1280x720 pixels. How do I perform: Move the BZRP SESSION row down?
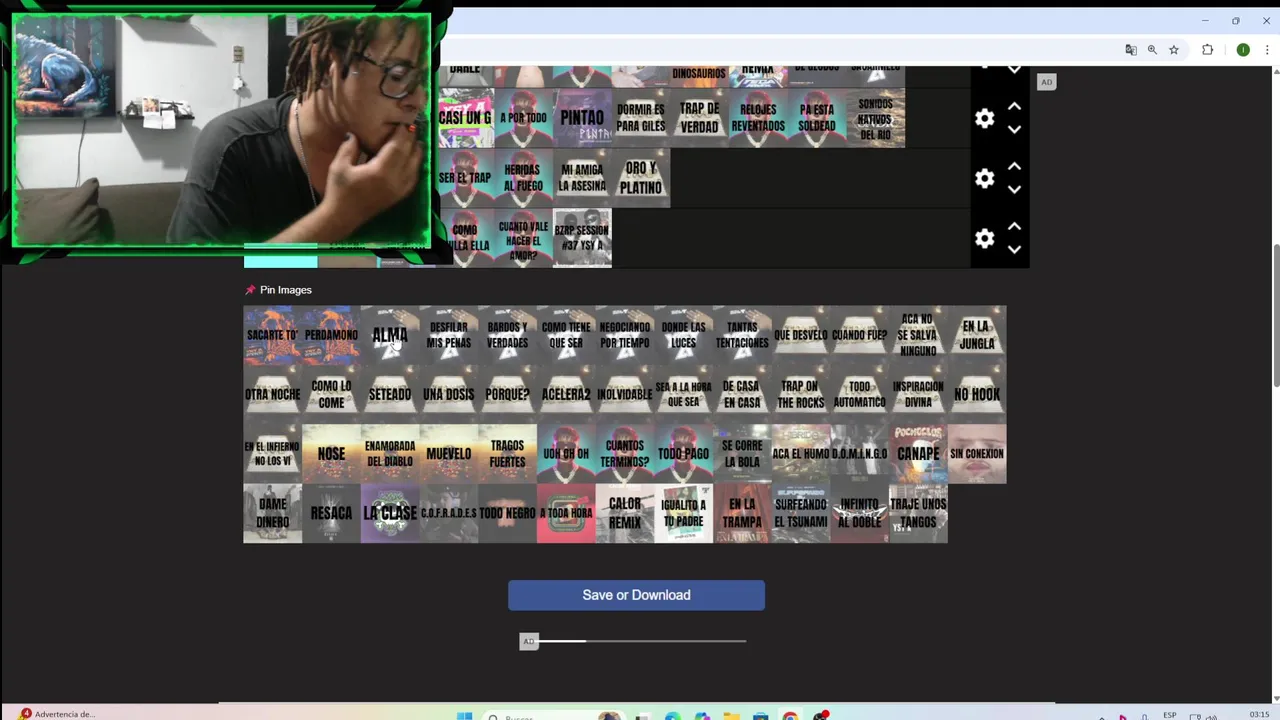click(x=1014, y=250)
